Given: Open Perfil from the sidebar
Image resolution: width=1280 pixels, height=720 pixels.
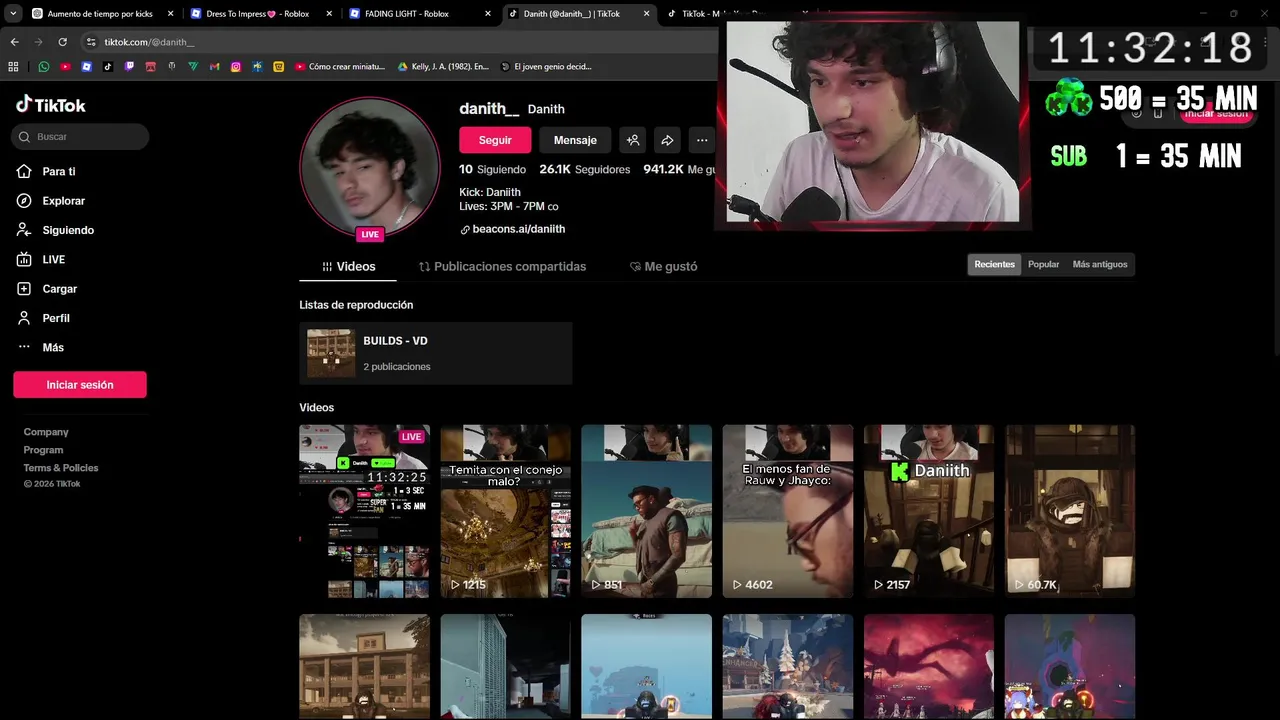Looking at the screenshot, I should tap(43, 318).
